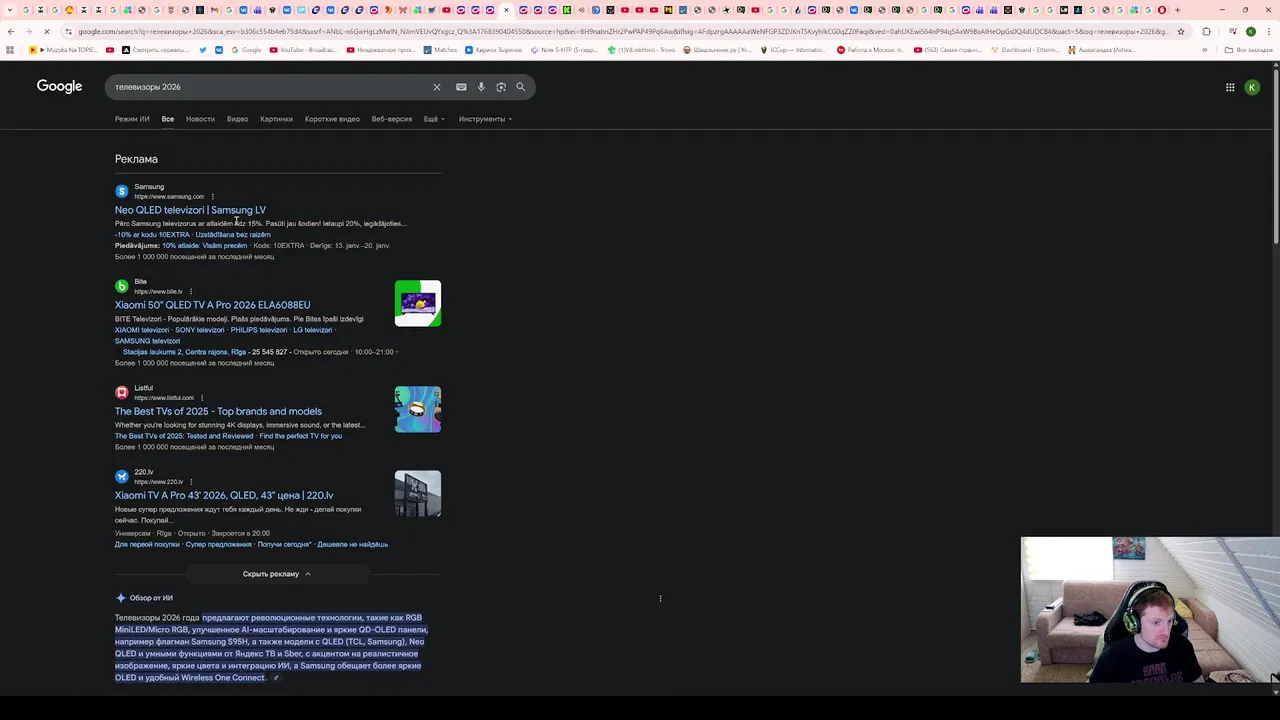Open the on-screen keyboard input tool
This screenshot has width=1280, height=720.
(461, 87)
